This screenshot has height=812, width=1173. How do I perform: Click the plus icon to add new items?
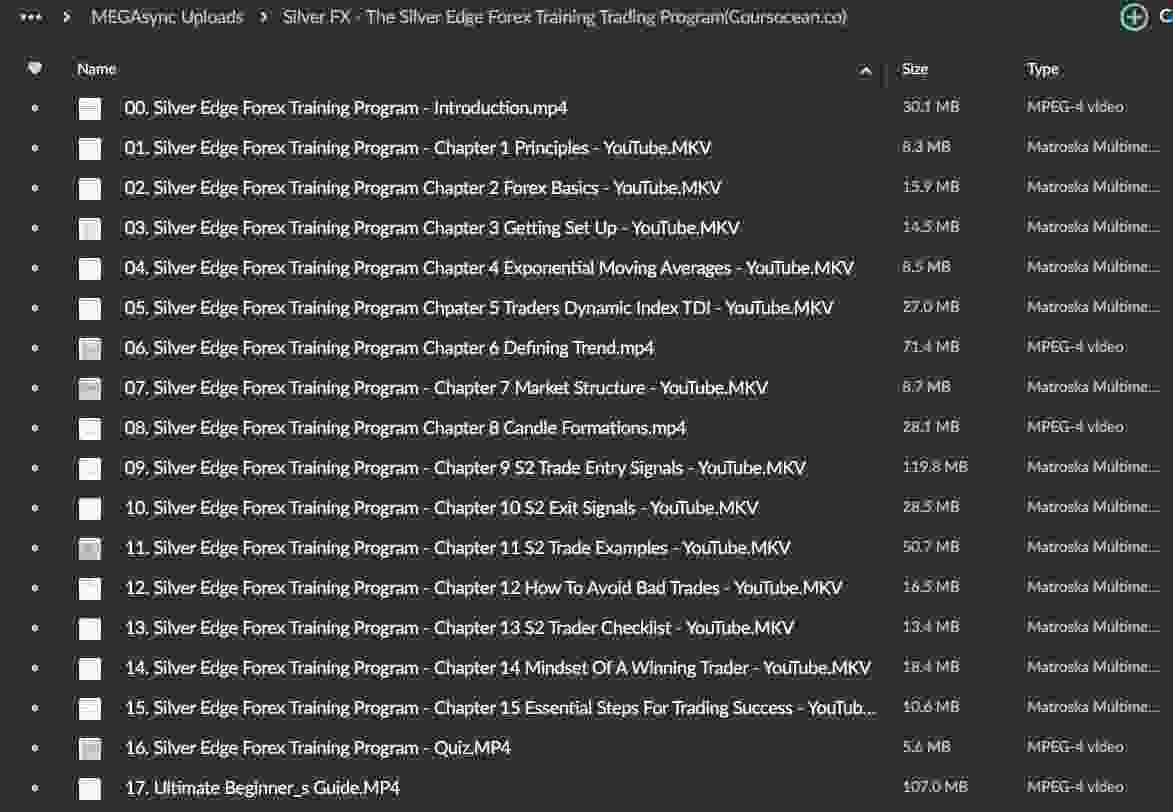[x=1133, y=17]
